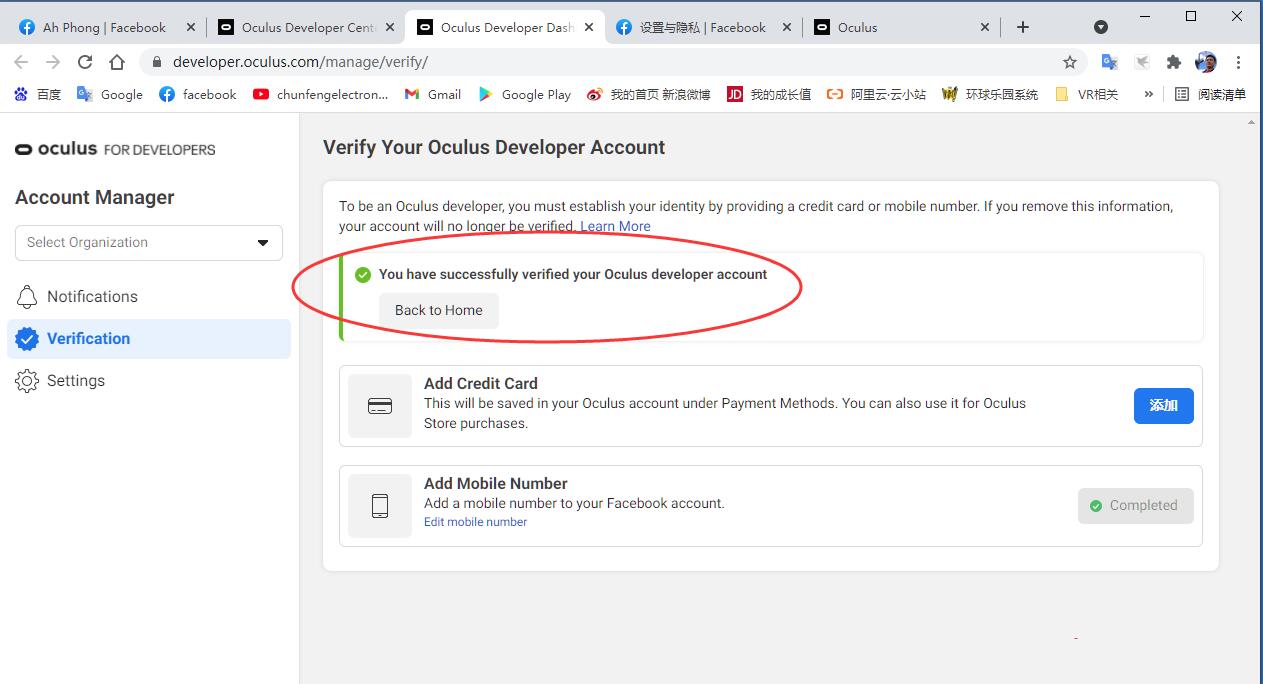Screen dimensions: 1263x684
Task: Open the Chrome profile avatar
Action: pos(1206,62)
